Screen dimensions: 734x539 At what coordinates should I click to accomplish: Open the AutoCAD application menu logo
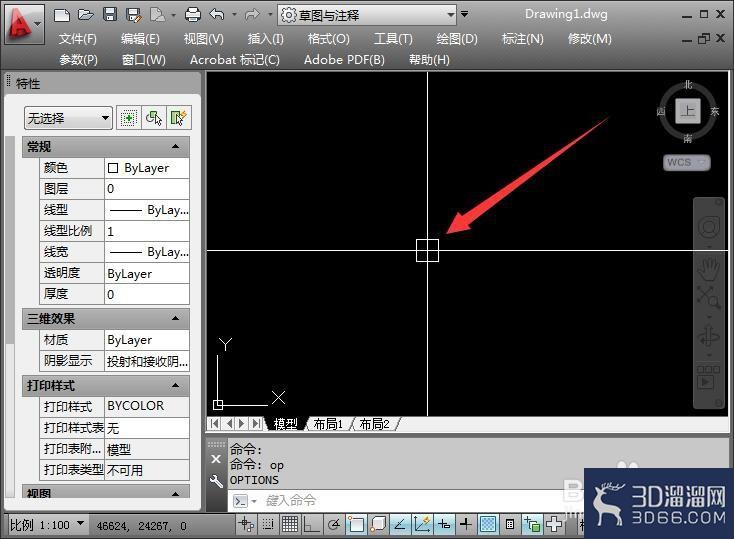[x=24, y=24]
